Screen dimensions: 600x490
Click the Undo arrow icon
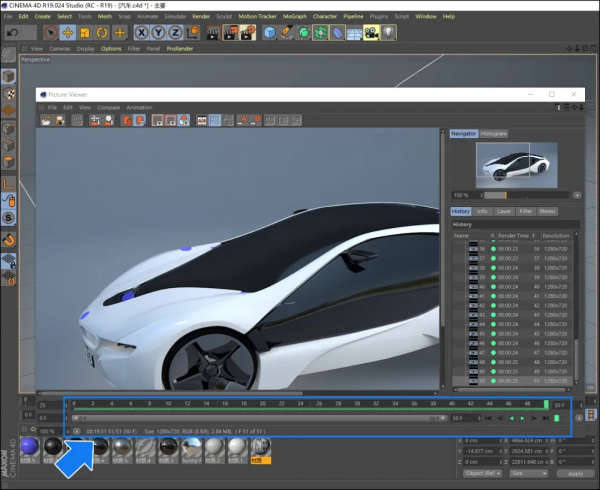[x=11, y=33]
